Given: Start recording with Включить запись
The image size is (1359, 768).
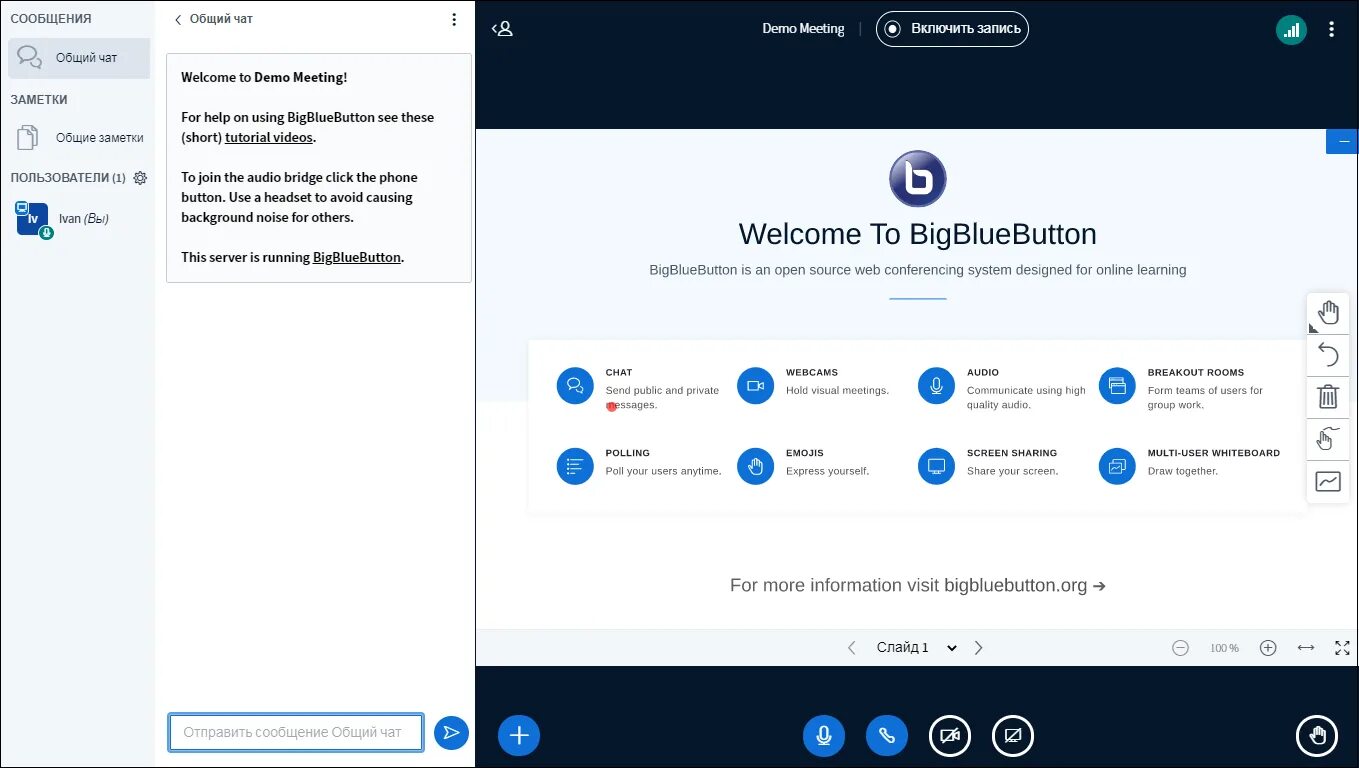Looking at the screenshot, I should pyautogui.click(x=952, y=29).
